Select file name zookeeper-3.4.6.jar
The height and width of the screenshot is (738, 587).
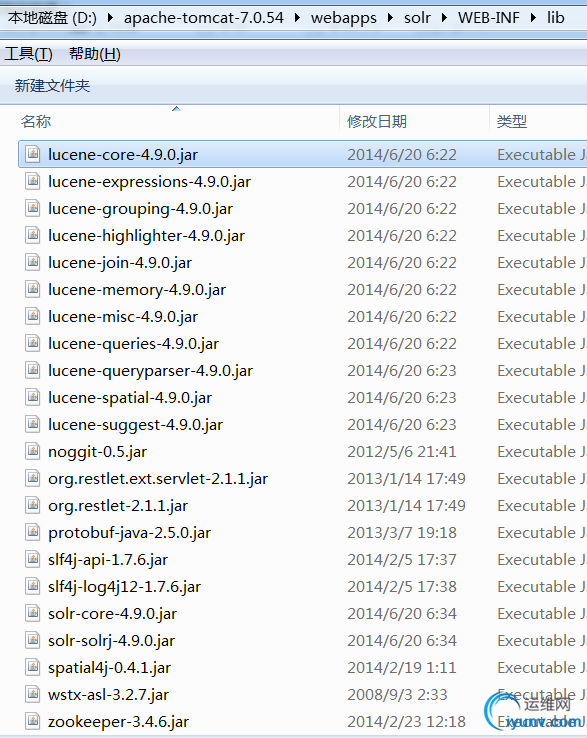pos(119,722)
